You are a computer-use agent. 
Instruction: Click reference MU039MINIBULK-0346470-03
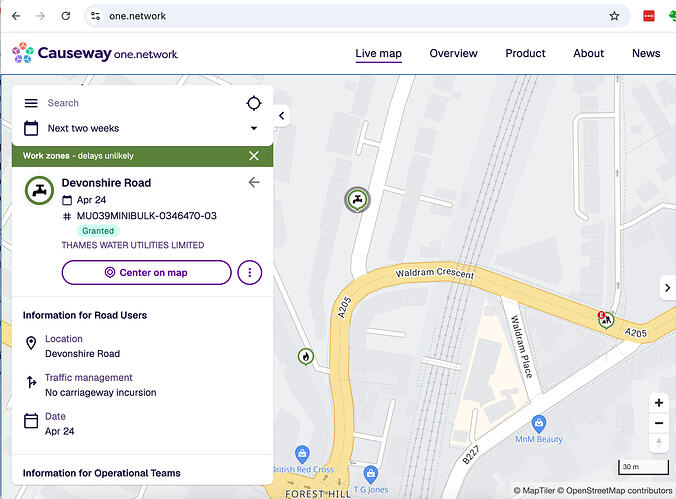[x=147, y=216]
